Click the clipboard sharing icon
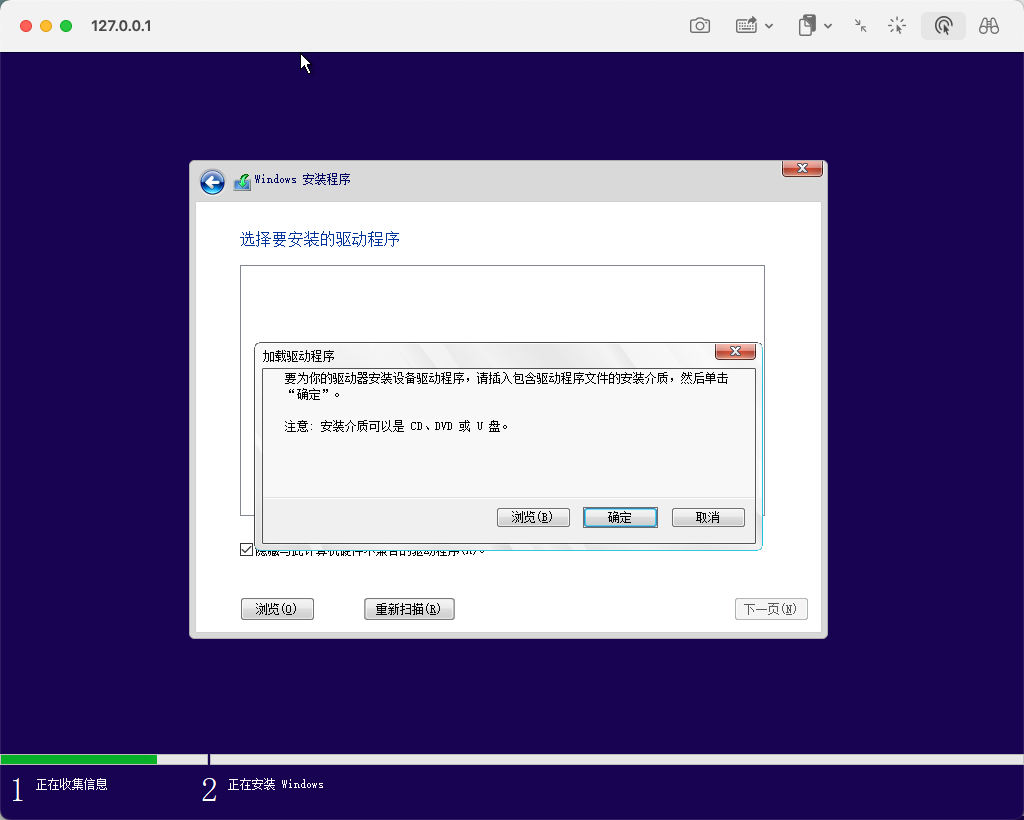Screen dimensions: 1024x820 [807, 26]
